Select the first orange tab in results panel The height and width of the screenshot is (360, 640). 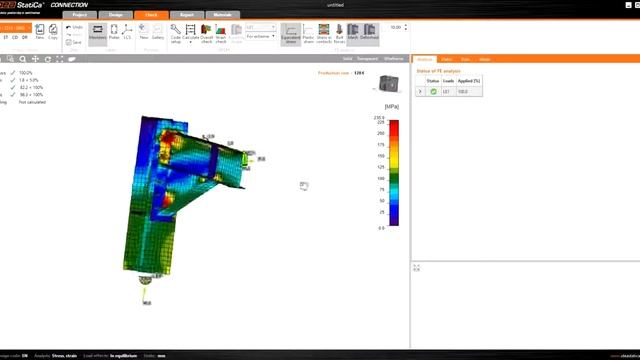point(424,59)
